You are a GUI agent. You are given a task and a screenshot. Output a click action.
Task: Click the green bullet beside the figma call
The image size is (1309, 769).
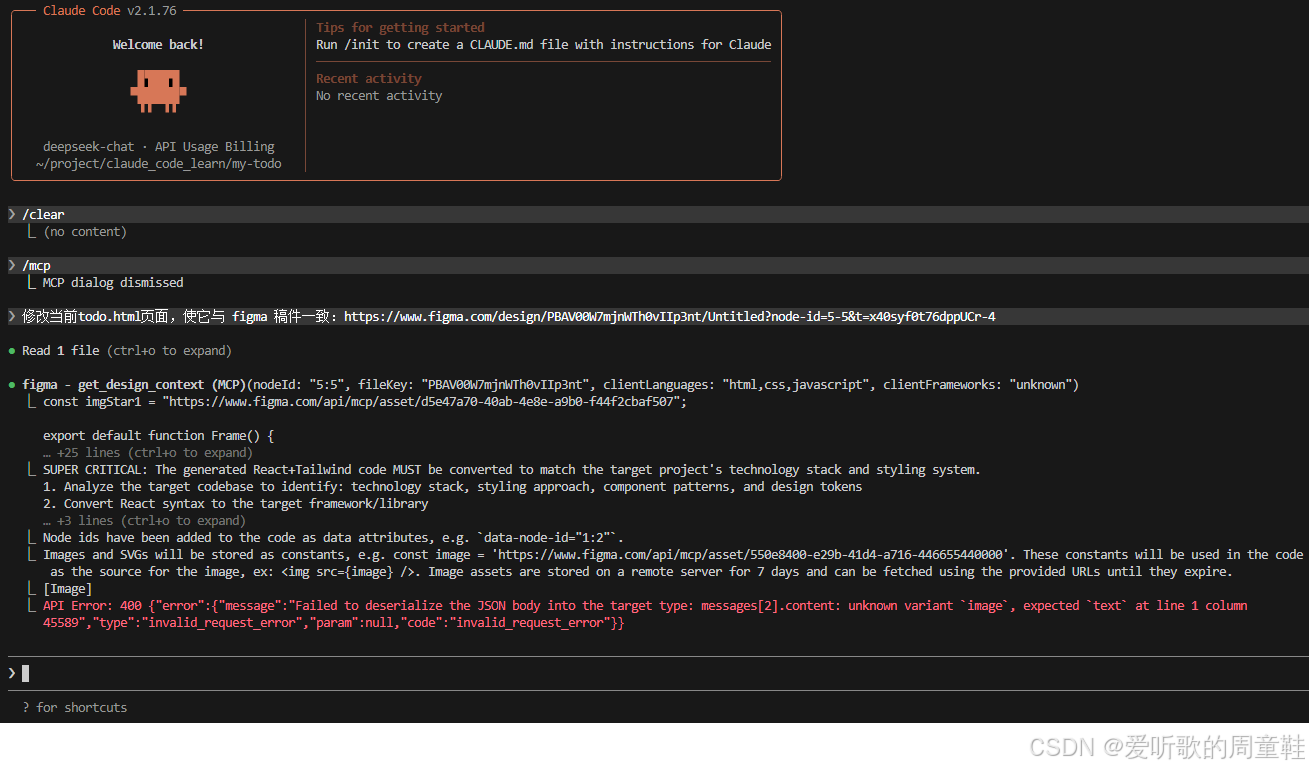tap(12, 385)
